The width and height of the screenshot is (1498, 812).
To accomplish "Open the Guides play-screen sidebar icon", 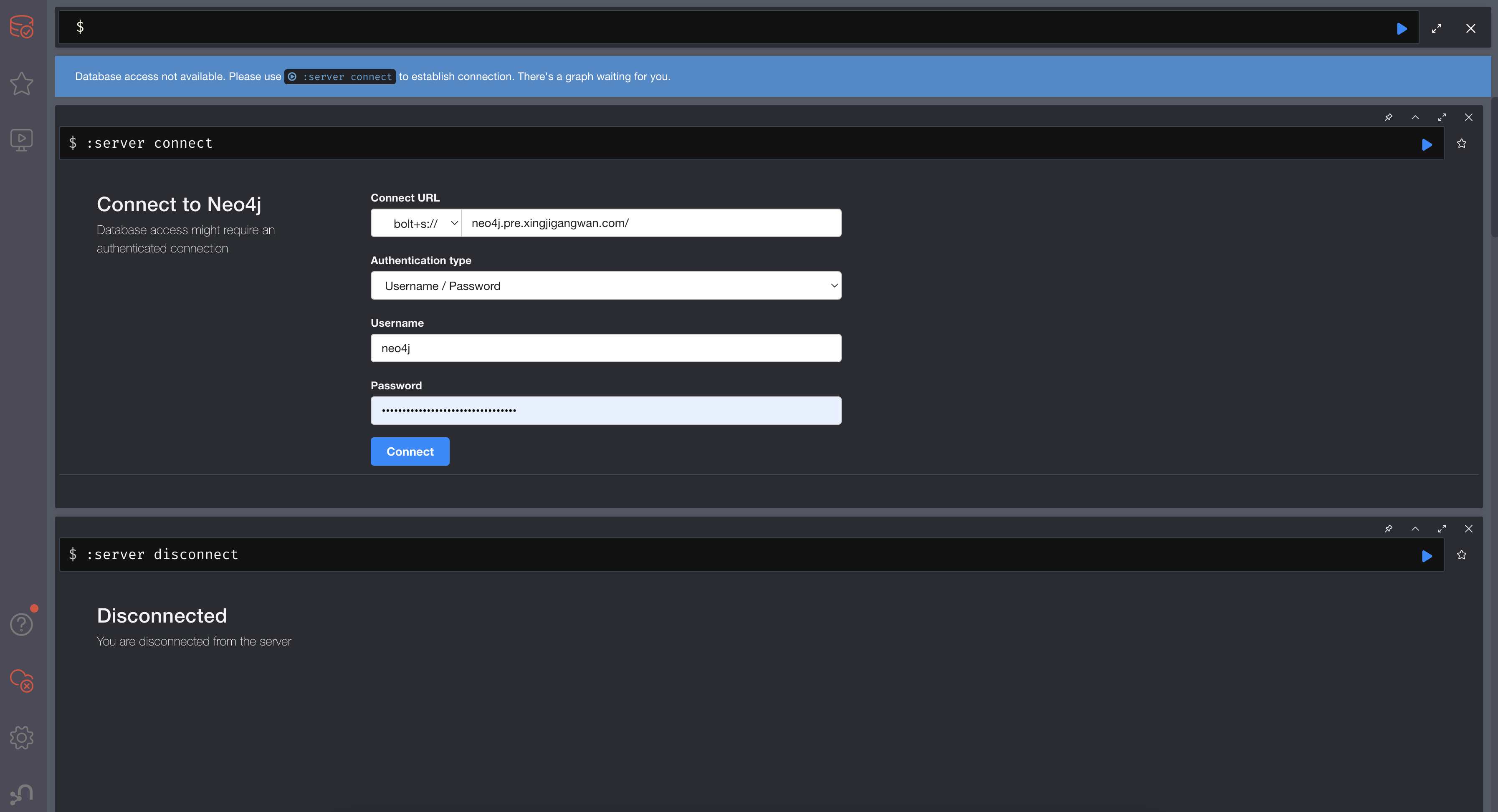I will (22, 139).
